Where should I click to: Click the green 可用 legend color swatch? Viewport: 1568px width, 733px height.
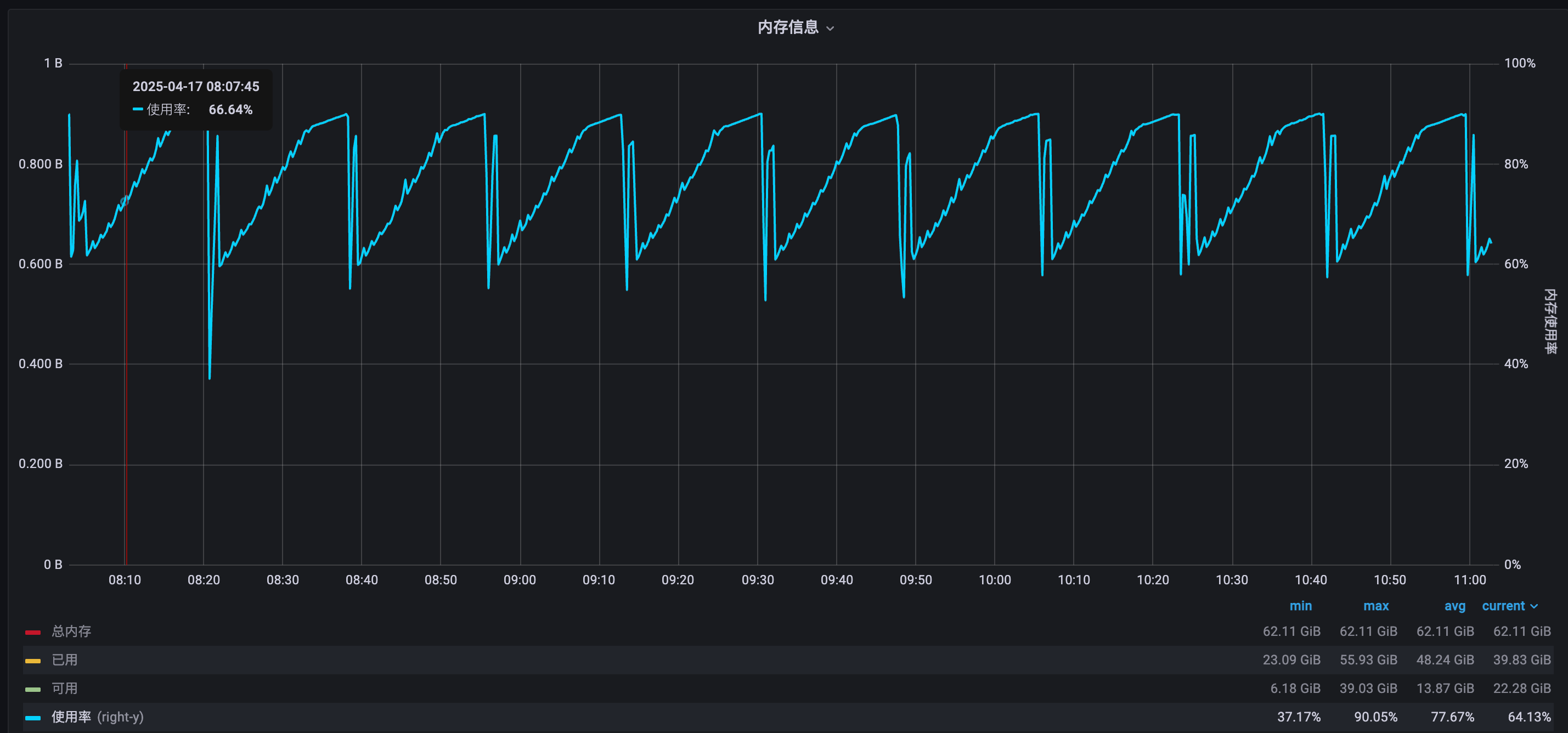pos(33,689)
